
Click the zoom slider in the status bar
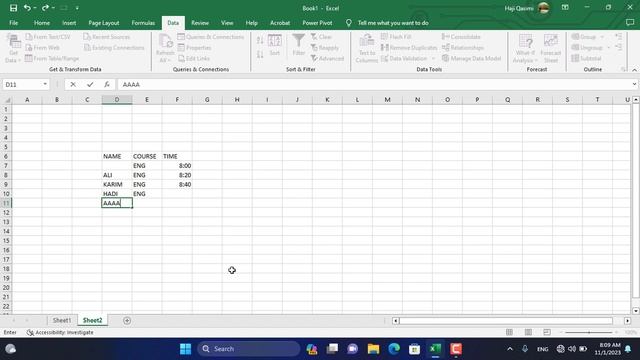coord(589,332)
